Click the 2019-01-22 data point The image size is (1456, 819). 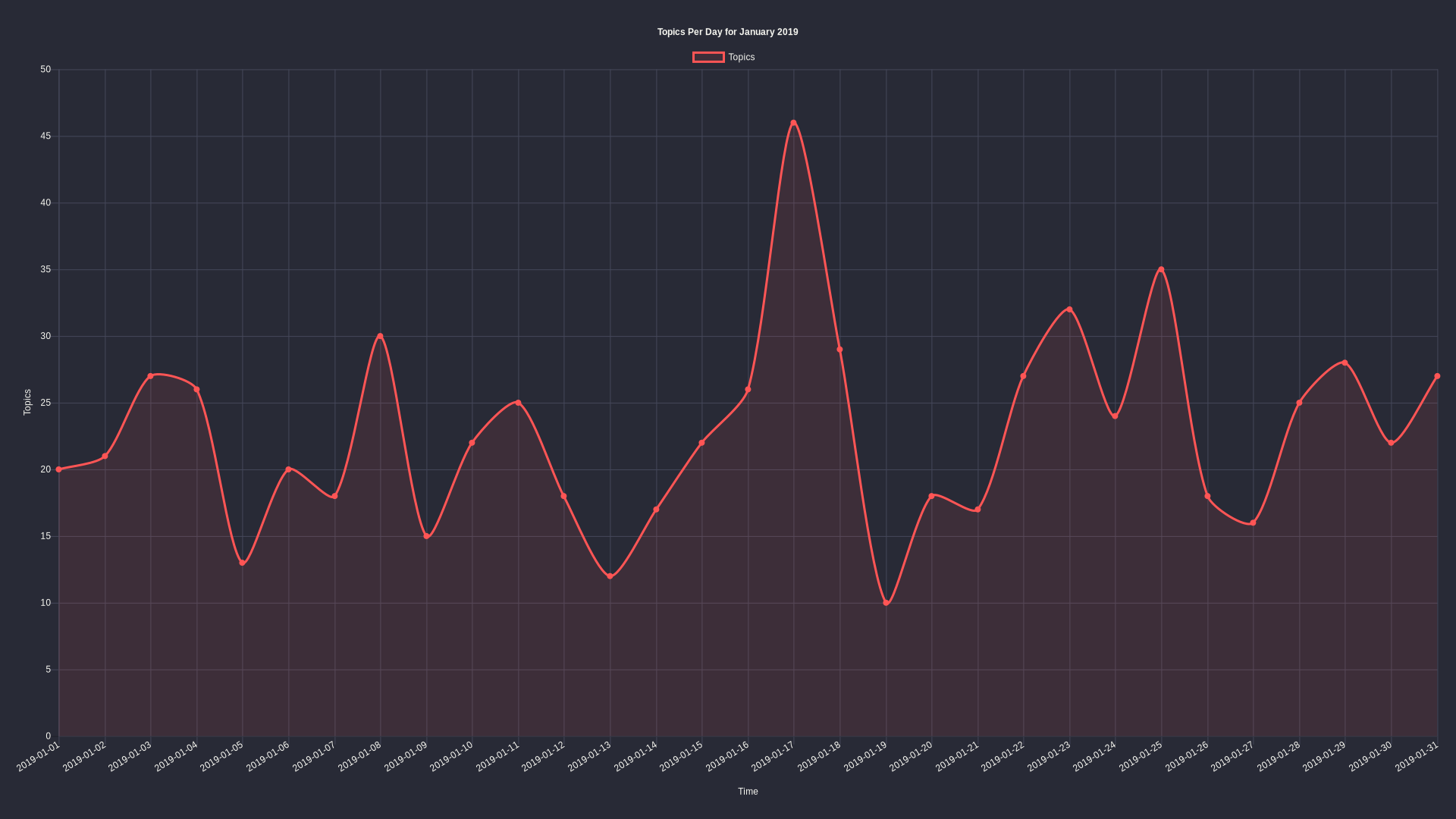(1024, 376)
